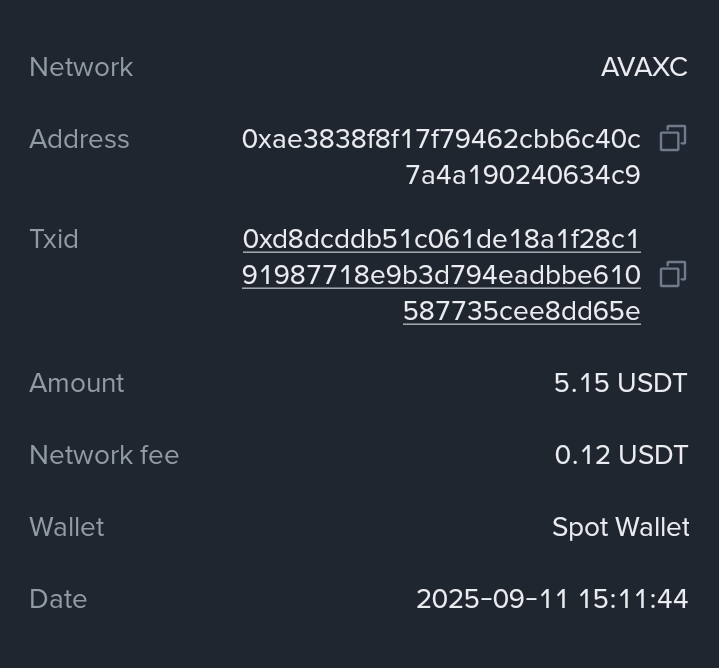
Task: Click the AVAXC network value
Action: pos(644,68)
